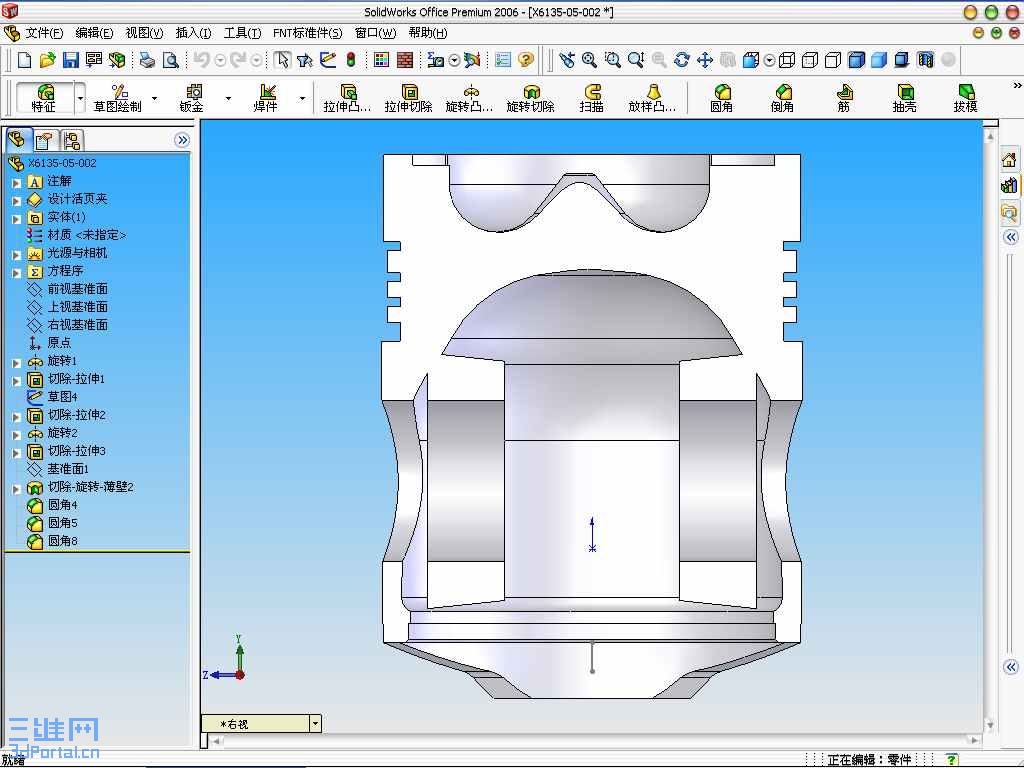Activate the Pan view cross-arrow icon

pyautogui.click(x=705, y=60)
